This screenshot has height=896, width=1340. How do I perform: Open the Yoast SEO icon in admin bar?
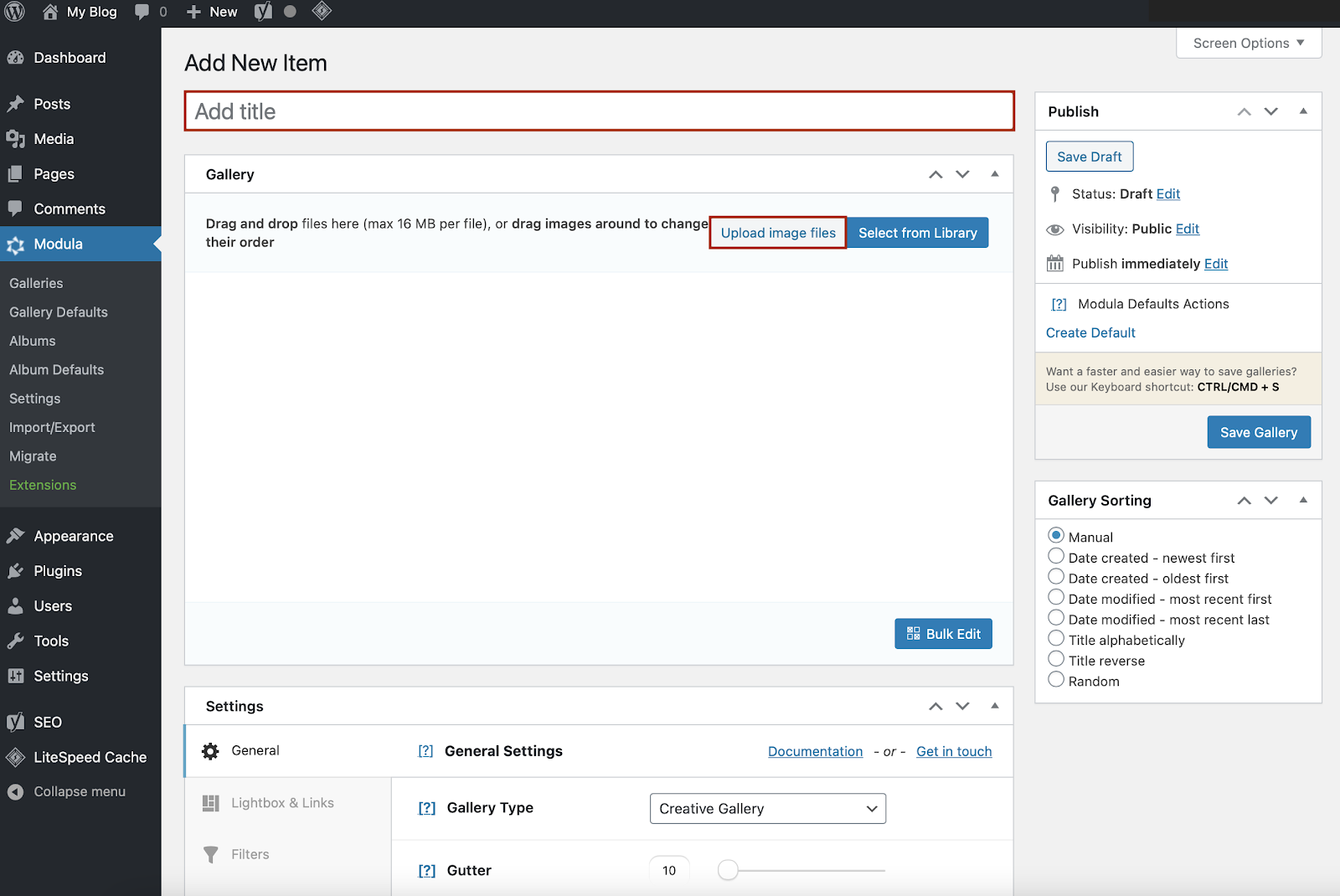tap(263, 12)
